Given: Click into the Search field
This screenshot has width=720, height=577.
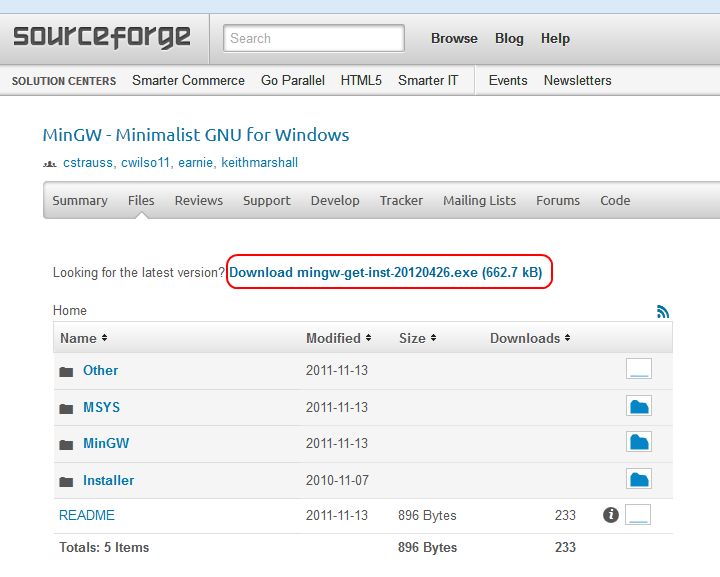Looking at the screenshot, I should click(314, 38).
